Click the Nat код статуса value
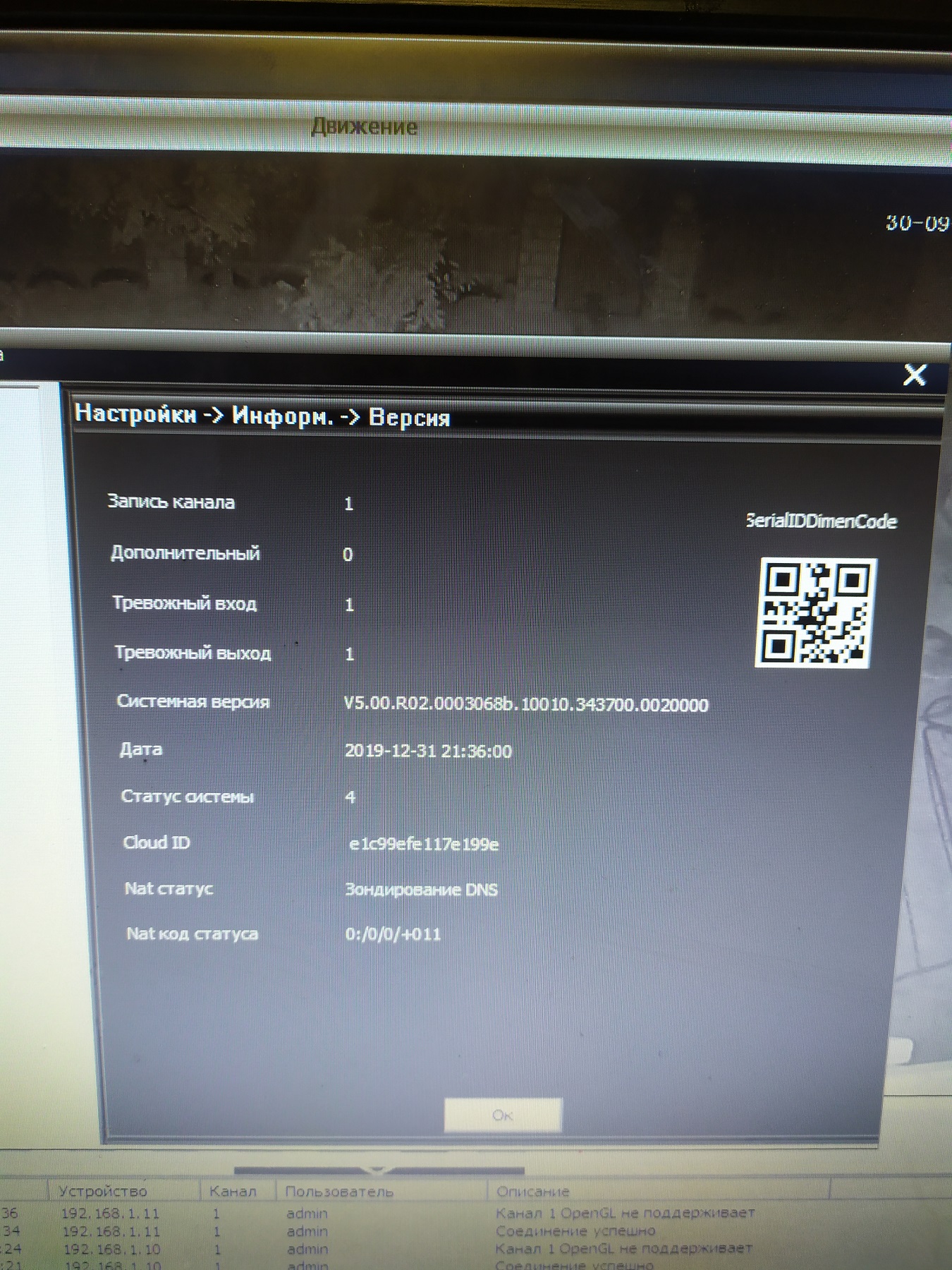952x1270 pixels. (x=393, y=934)
